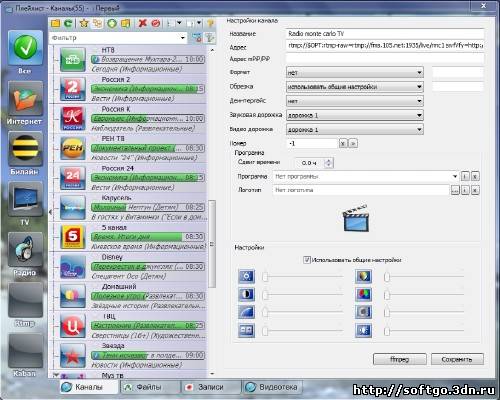This screenshot has width=500, height=400.
Task: Click the favorites star toolbar icon
Action: (x=84, y=23)
